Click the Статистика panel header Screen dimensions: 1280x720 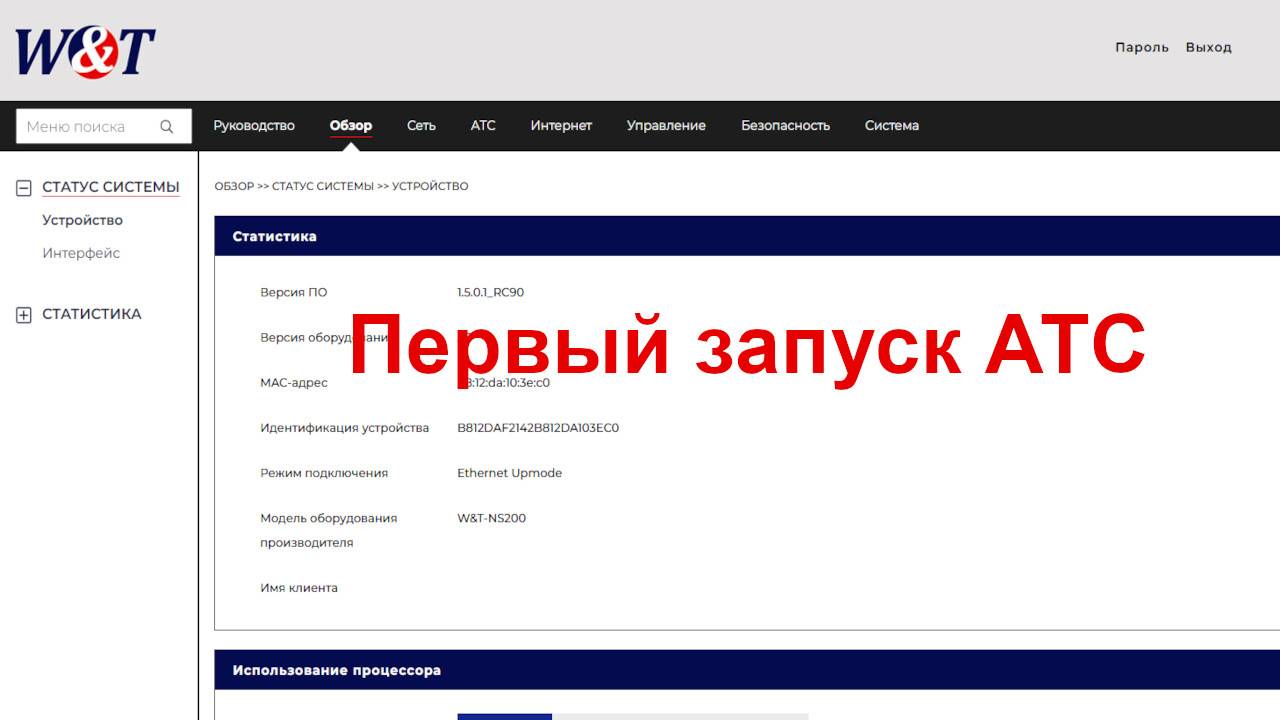pos(747,236)
